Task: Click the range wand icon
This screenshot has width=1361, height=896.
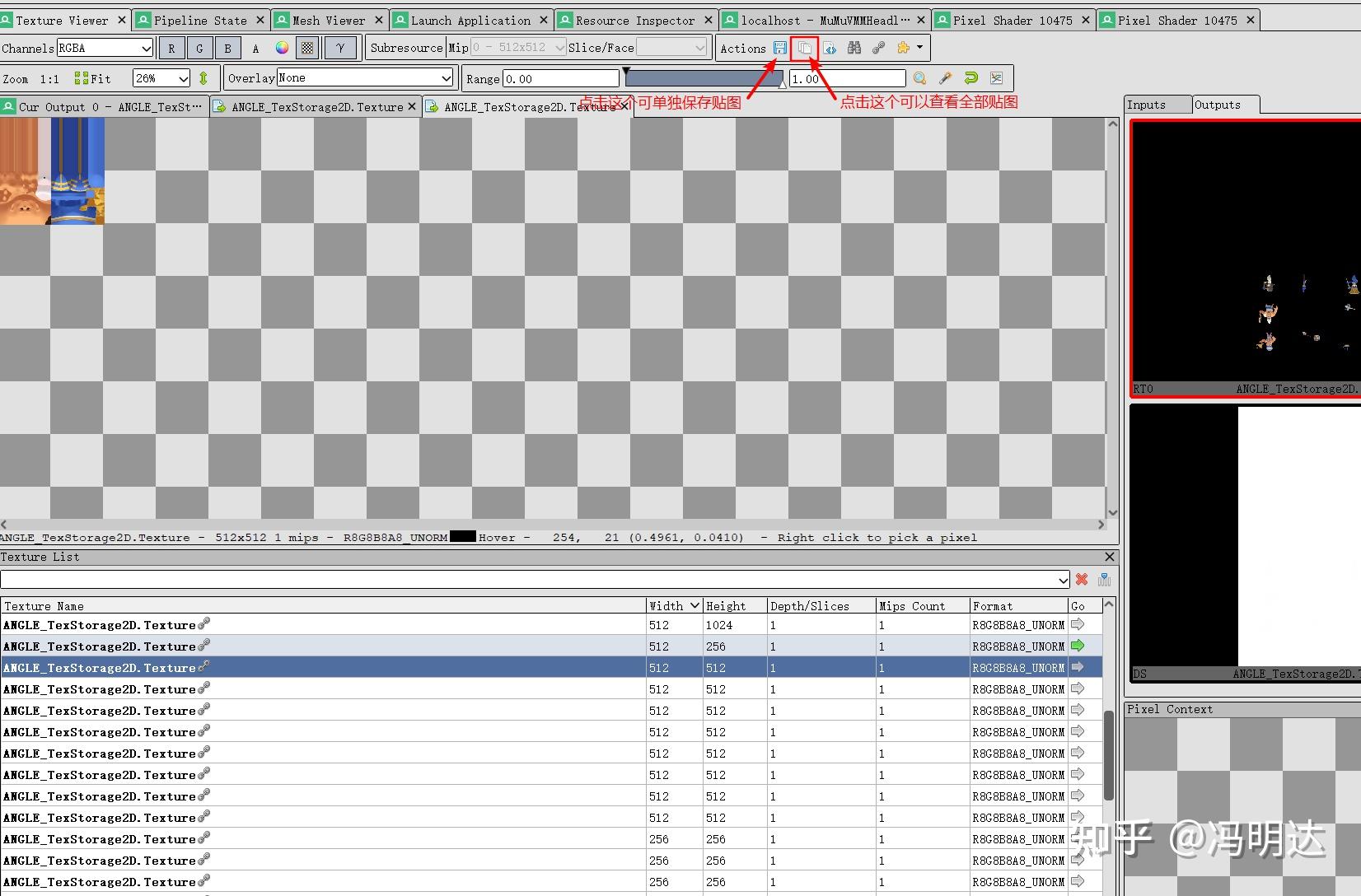Action: pyautogui.click(x=945, y=78)
